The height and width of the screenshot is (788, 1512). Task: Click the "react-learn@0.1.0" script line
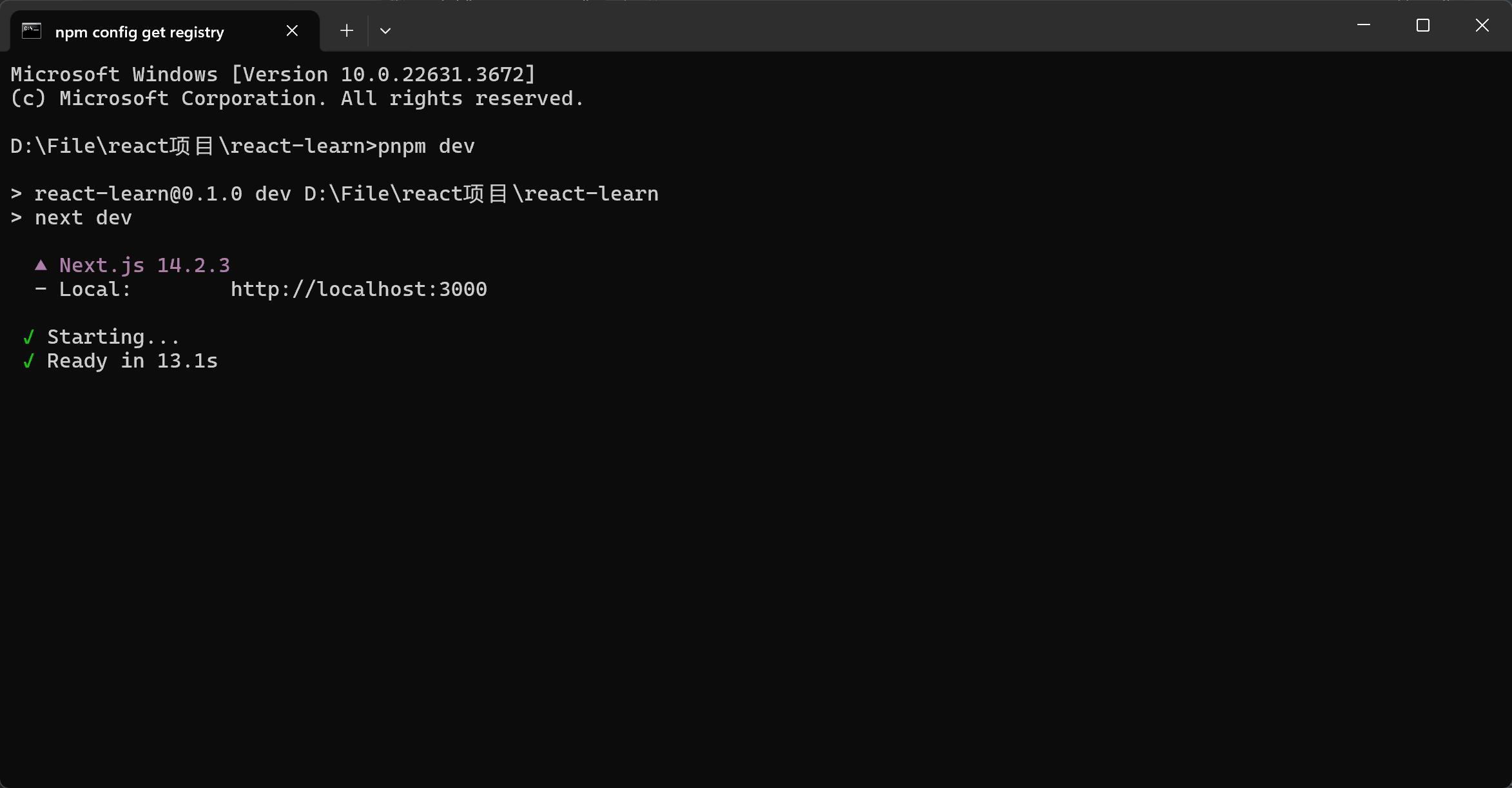click(x=139, y=194)
